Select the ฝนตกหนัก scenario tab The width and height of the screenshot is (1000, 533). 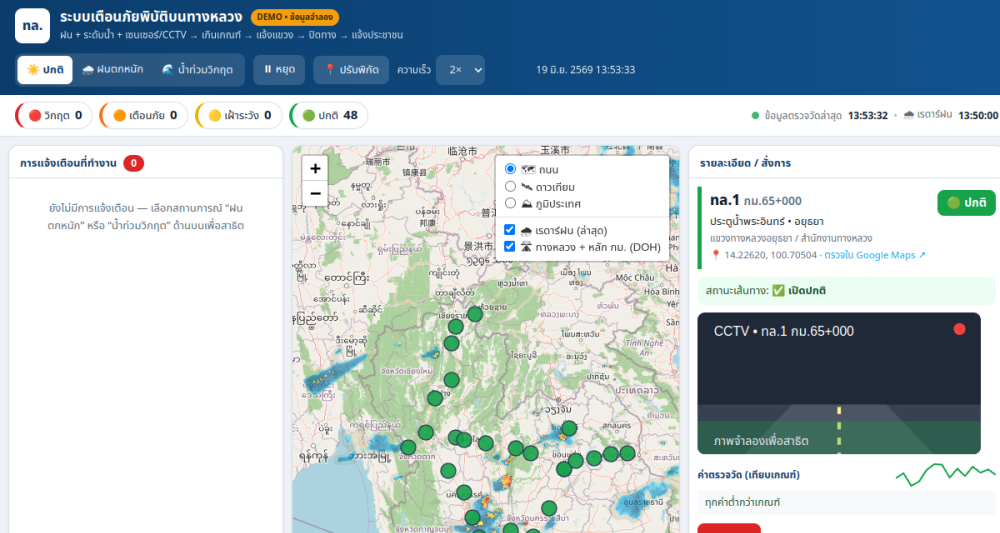click(113, 69)
